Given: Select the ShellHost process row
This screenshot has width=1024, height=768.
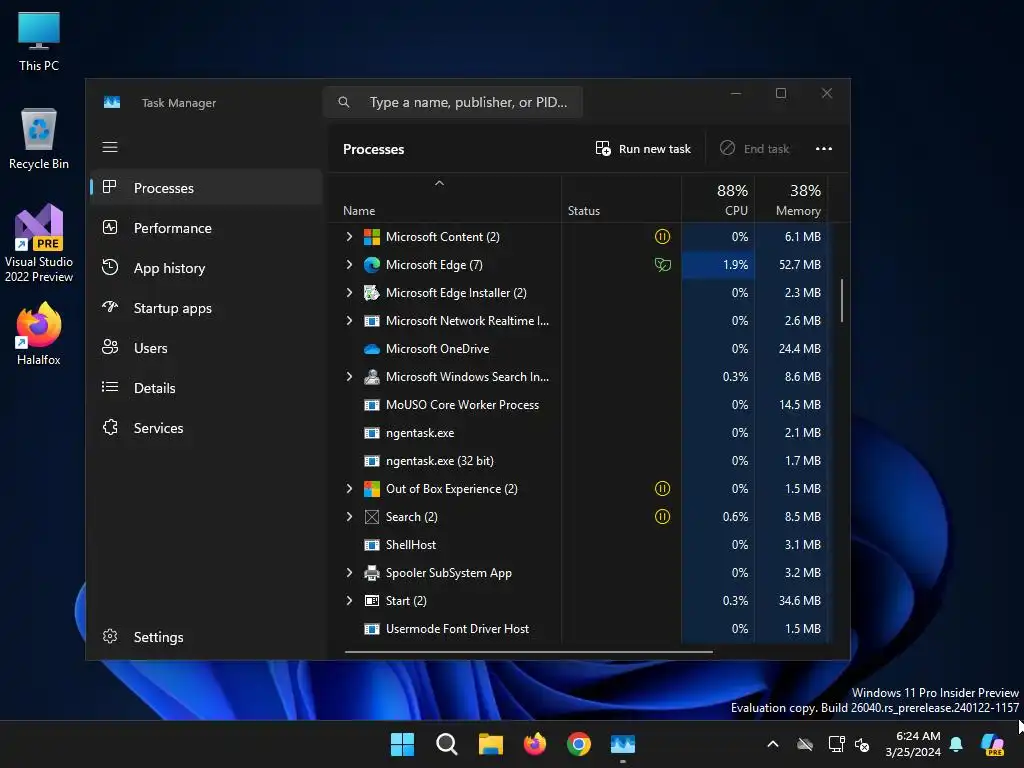Looking at the screenshot, I should coord(579,545).
